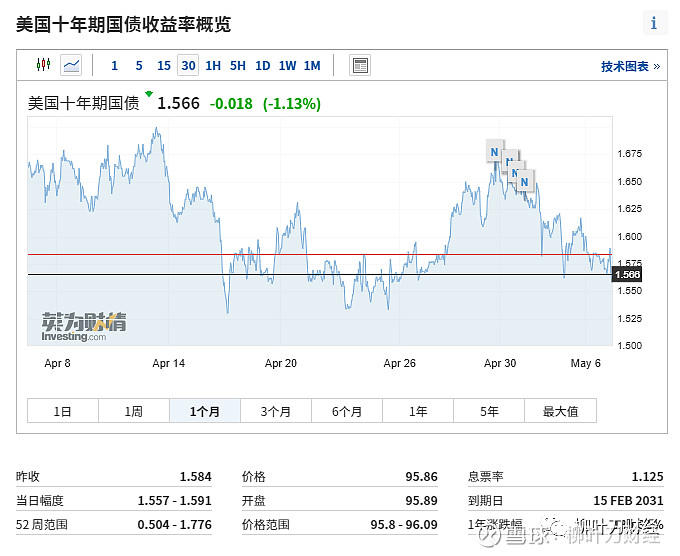Viewport: 680px width, 556px height.
Task: Select the 最大值 maximum range tab
Action: (x=560, y=411)
